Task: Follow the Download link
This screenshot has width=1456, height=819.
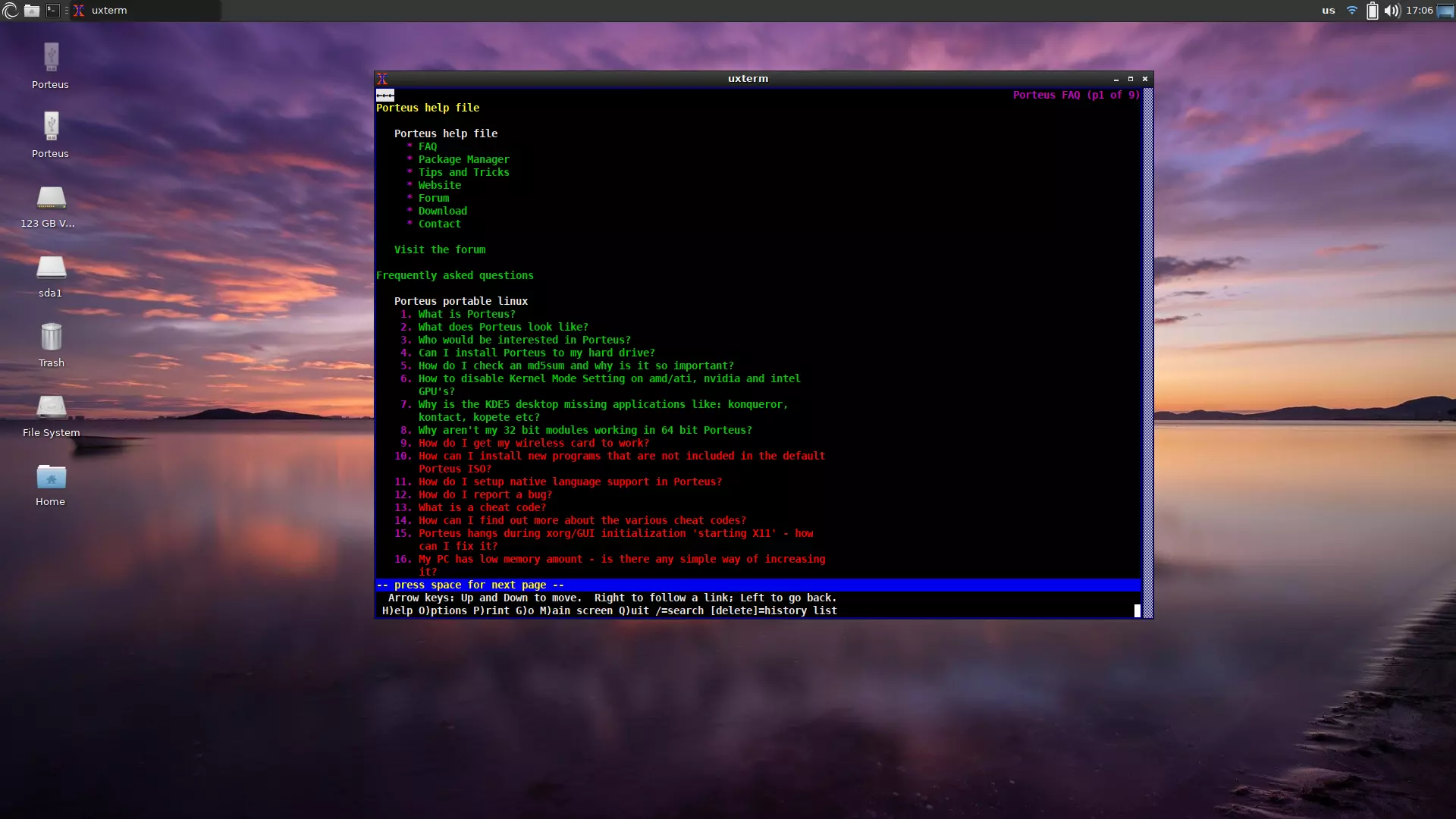Action: click(x=443, y=211)
